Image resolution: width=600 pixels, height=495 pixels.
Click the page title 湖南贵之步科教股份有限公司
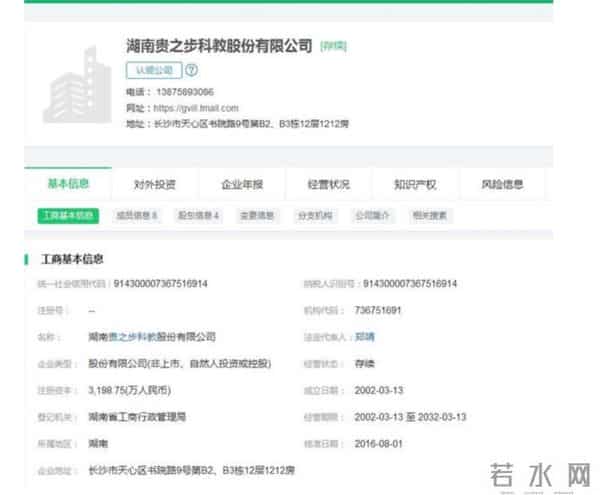tap(219, 46)
